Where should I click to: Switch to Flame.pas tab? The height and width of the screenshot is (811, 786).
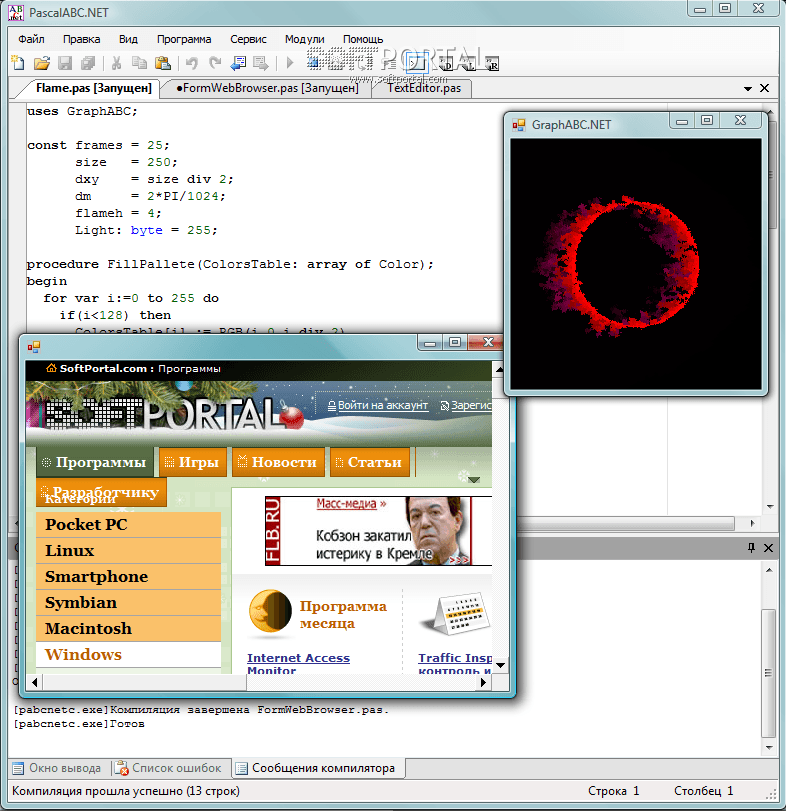[x=93, y=88]
